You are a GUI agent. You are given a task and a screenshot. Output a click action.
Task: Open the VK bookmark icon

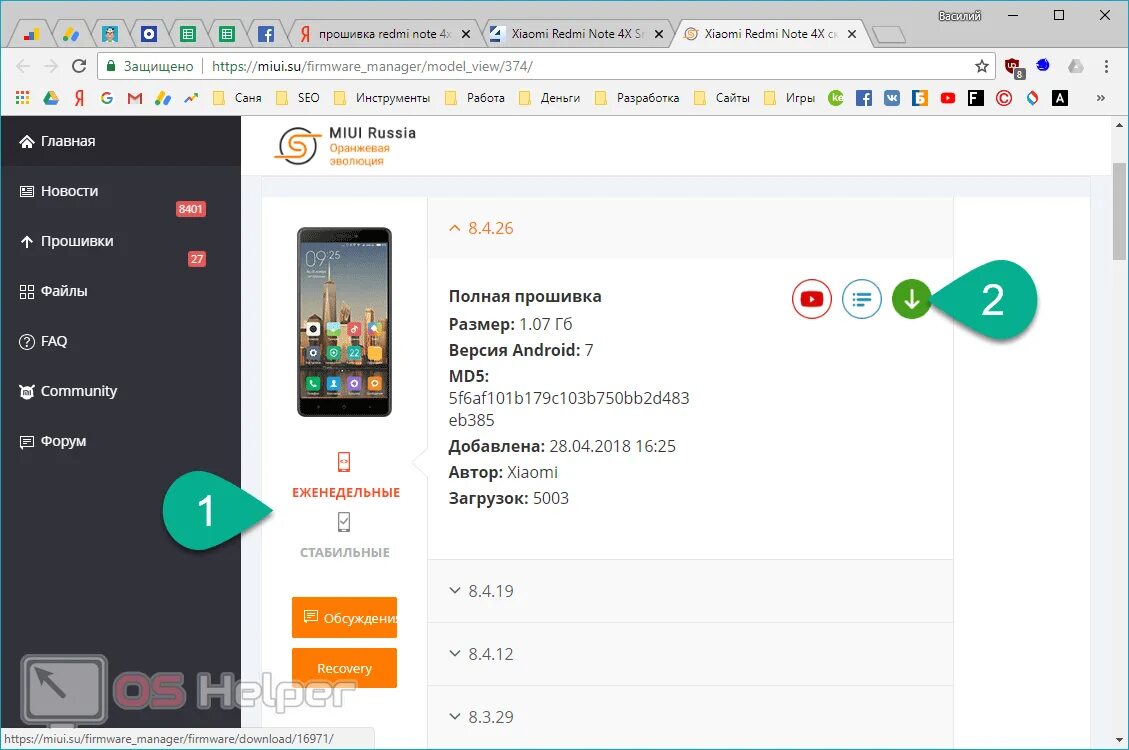[891, 98]
